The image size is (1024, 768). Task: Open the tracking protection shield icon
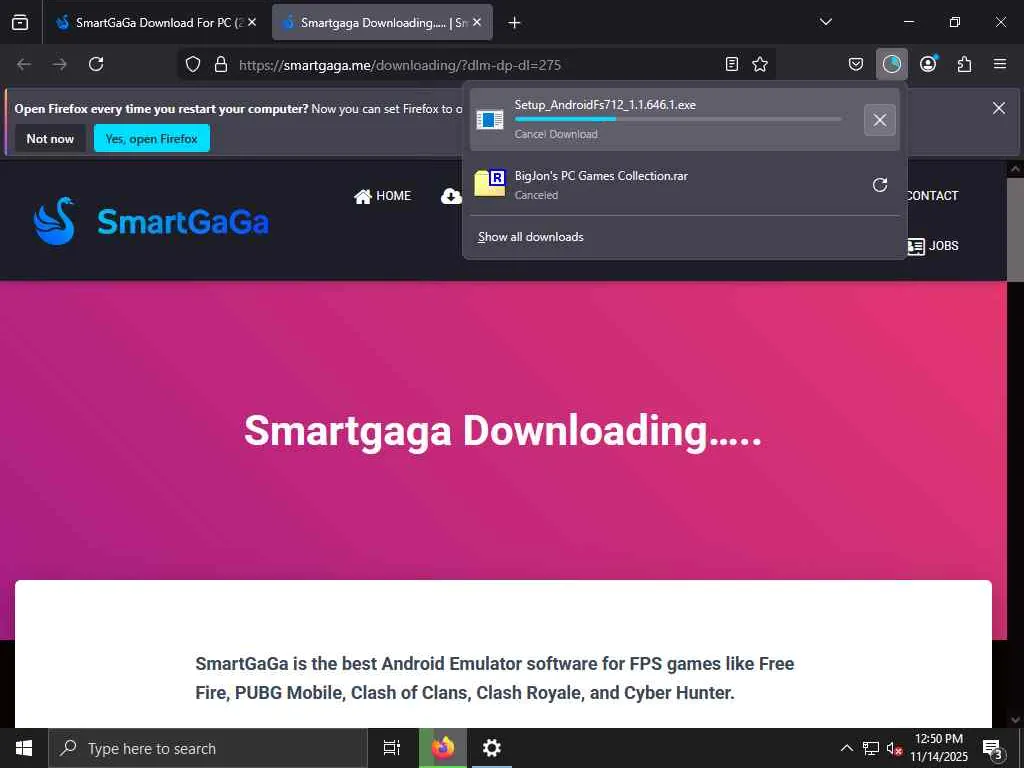193,65
